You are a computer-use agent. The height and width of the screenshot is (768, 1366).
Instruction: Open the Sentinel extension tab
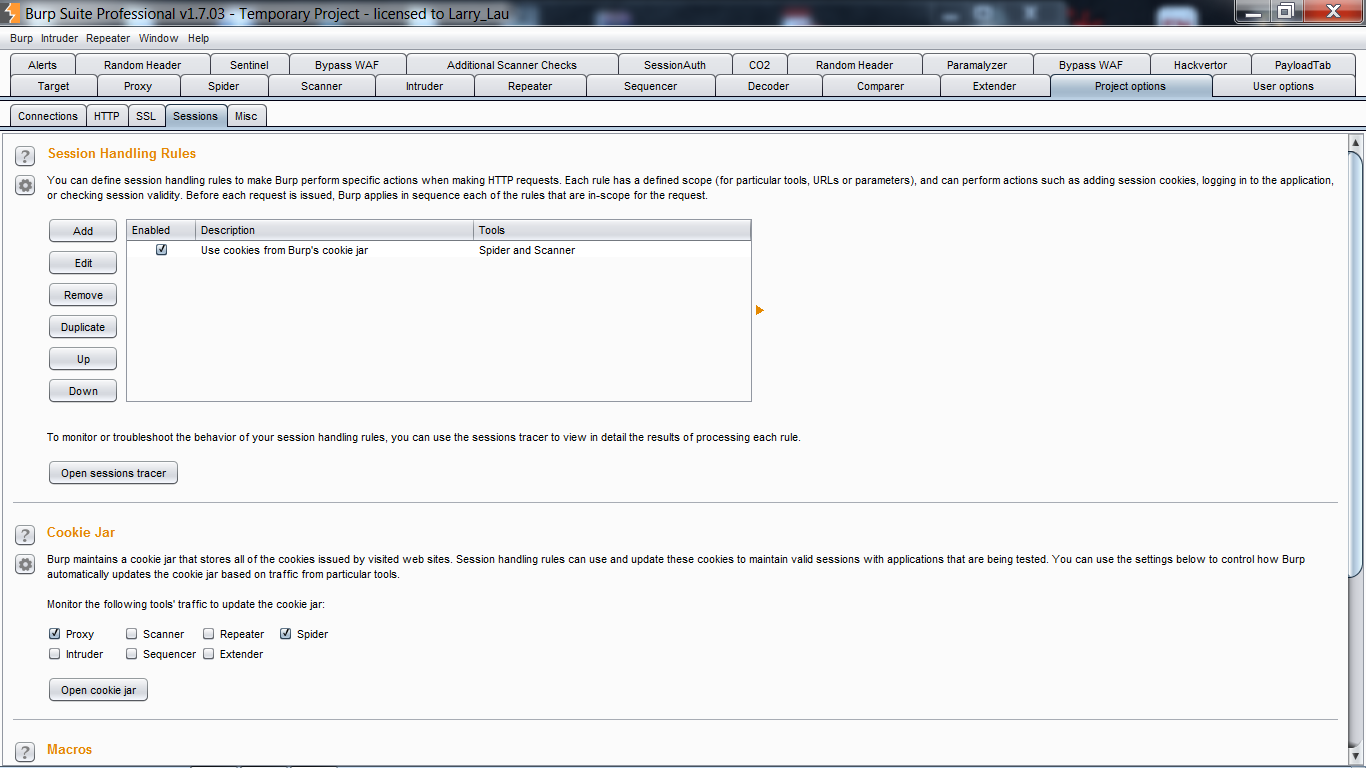[249, 65]
